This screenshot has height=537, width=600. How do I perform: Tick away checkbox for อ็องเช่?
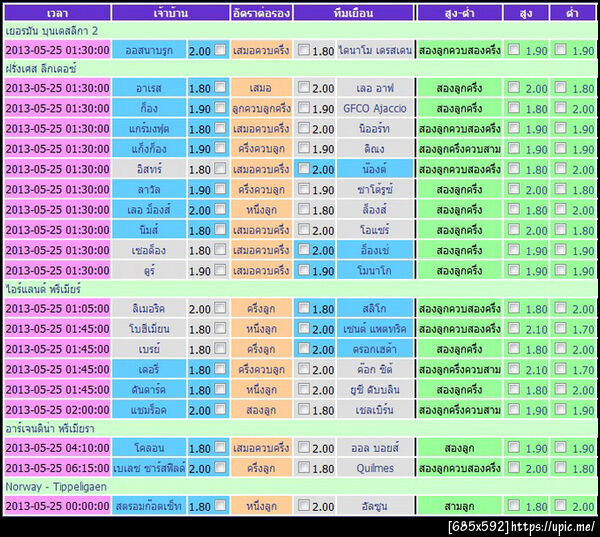click(304, 250)
